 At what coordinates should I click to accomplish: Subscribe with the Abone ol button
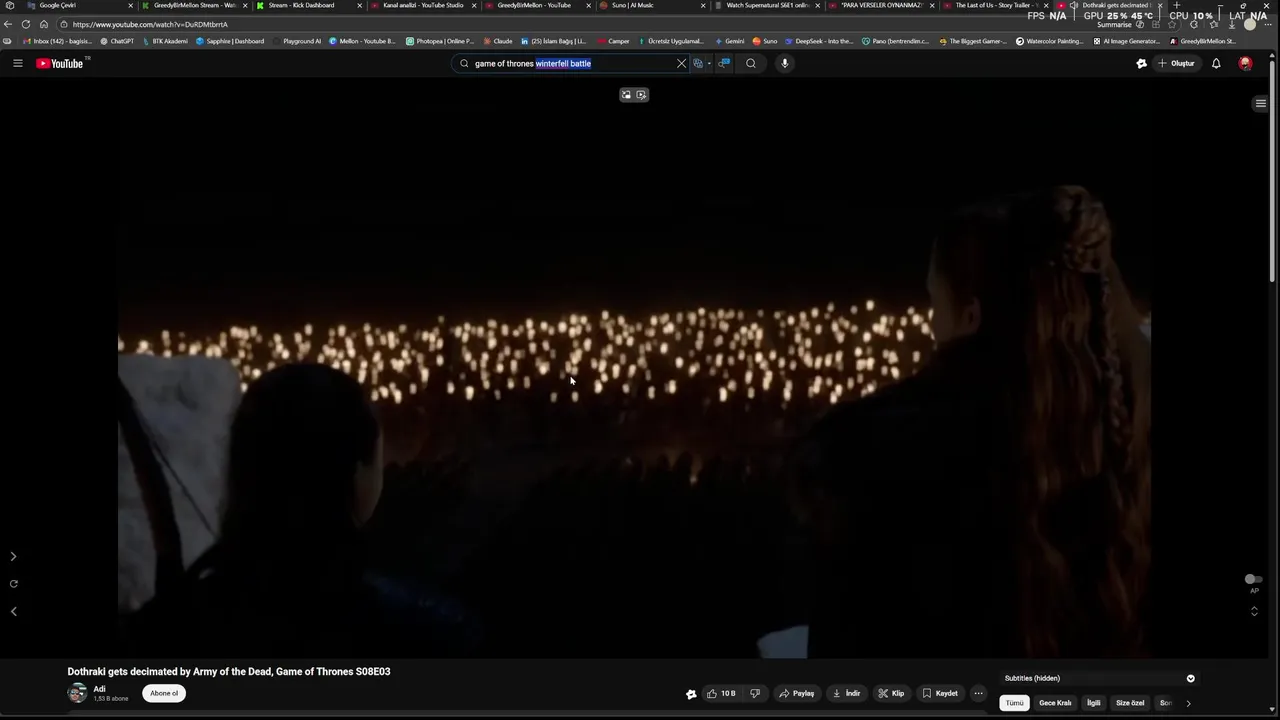pos(164,693)
